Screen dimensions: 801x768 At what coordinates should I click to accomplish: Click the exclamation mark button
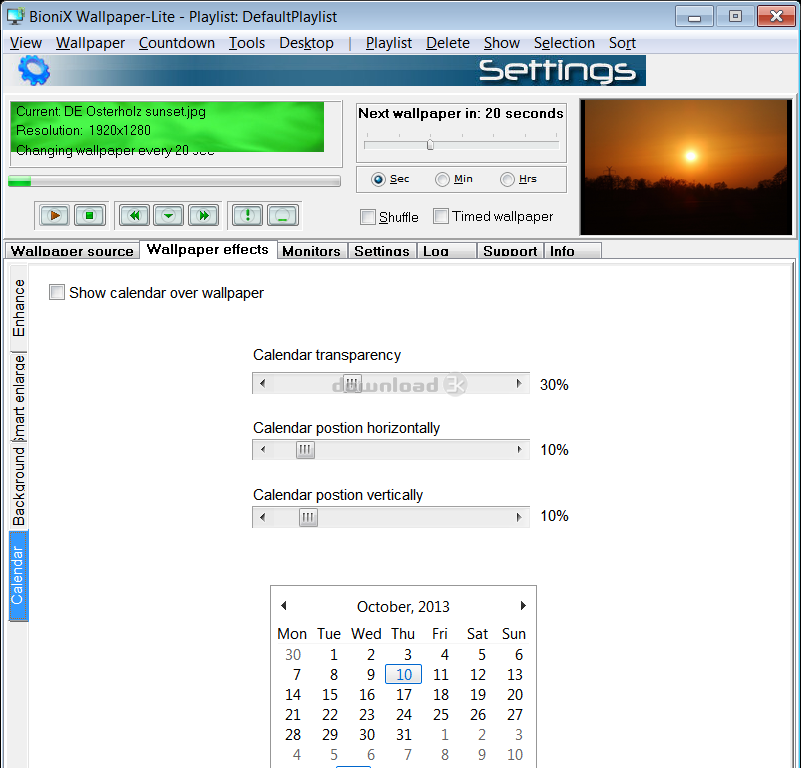(x=247, y=216)
